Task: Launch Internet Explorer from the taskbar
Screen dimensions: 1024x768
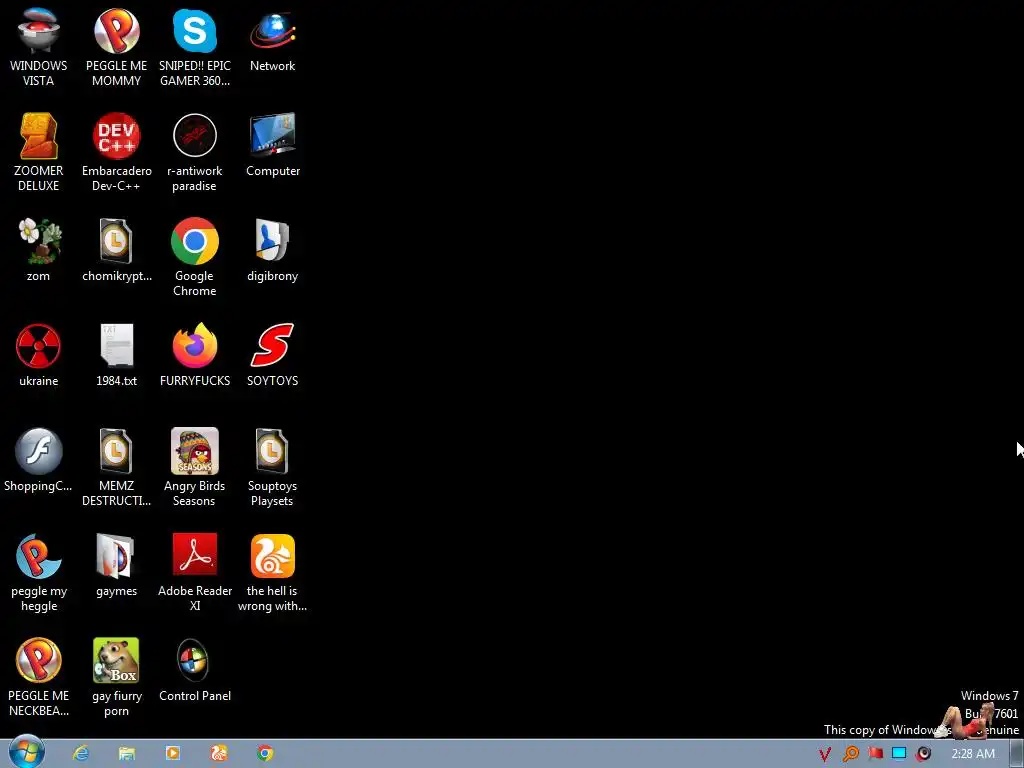Action: (x=81, y=754)
